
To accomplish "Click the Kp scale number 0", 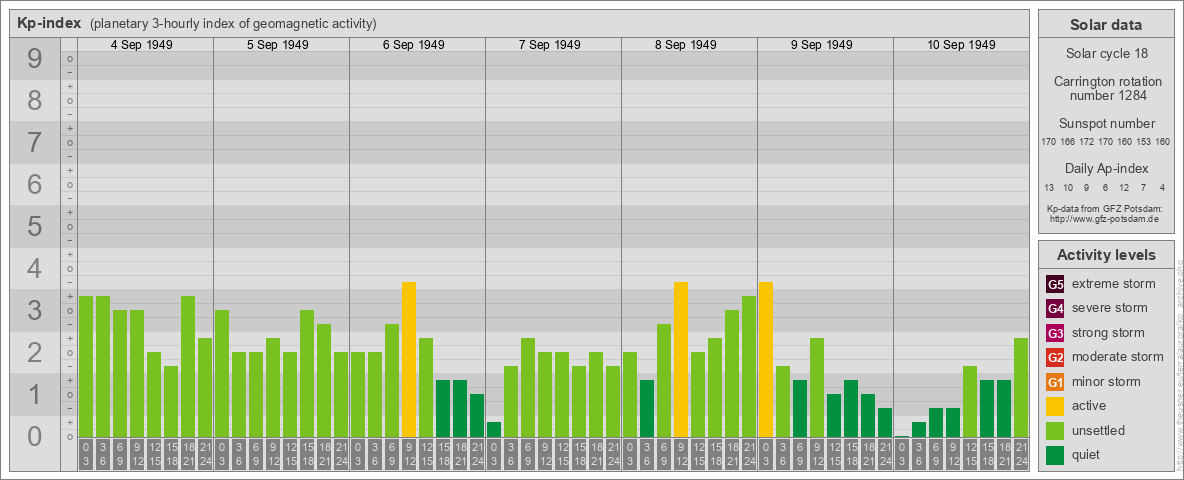I will 35,436.
